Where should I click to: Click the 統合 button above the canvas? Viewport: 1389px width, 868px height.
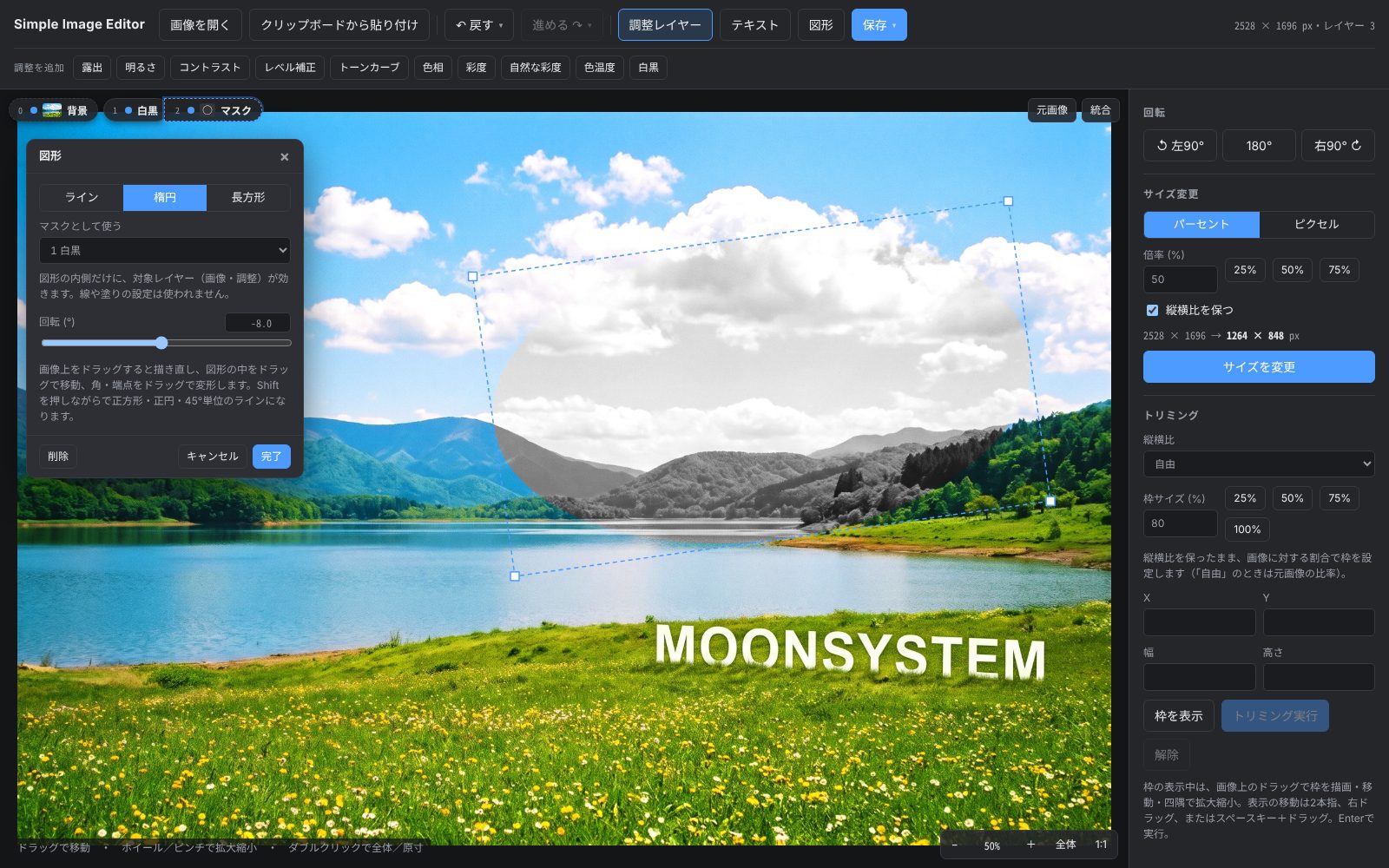[1100, 110]
